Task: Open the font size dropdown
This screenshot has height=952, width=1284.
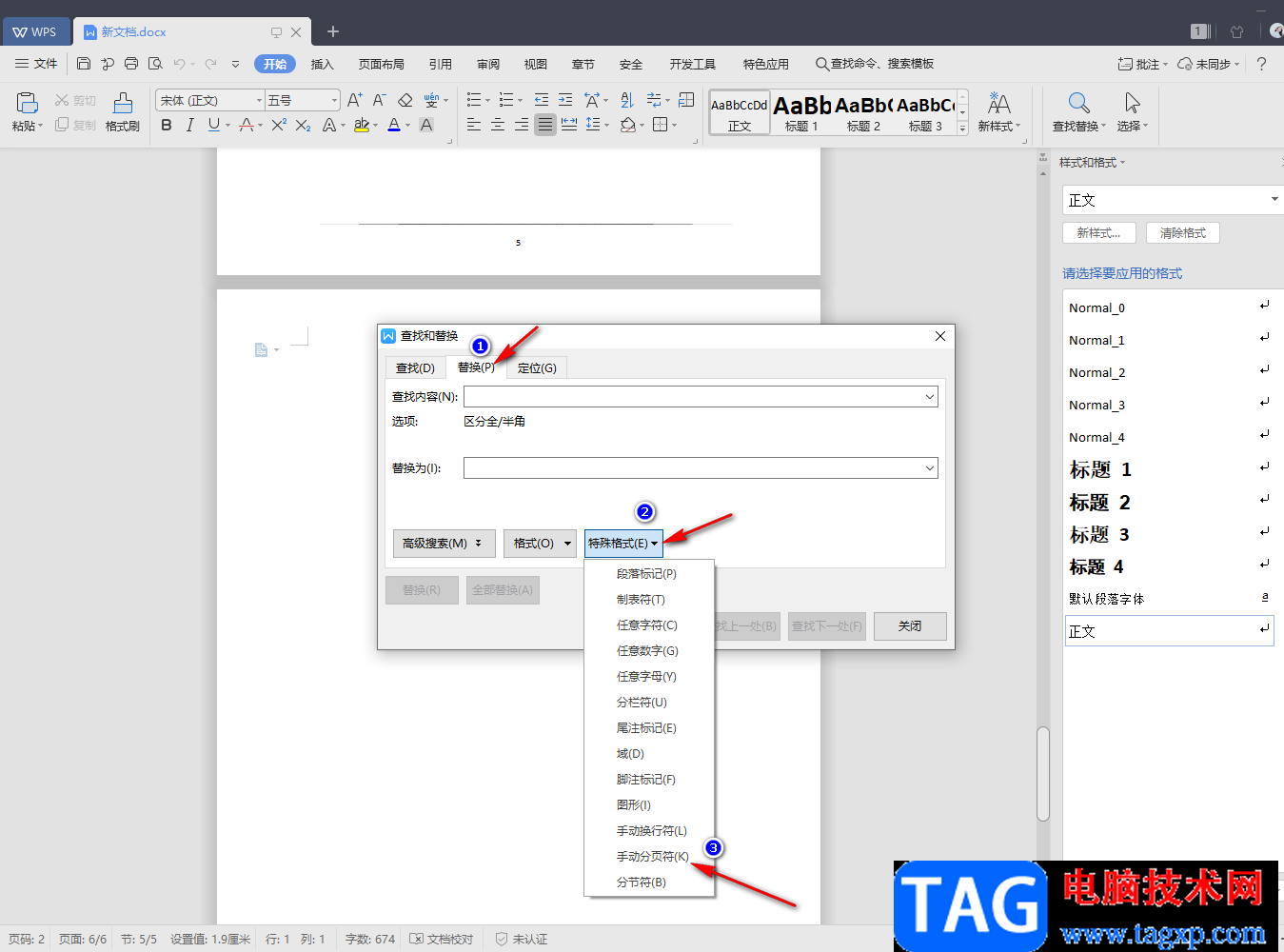Action: [x=334, y=100]
